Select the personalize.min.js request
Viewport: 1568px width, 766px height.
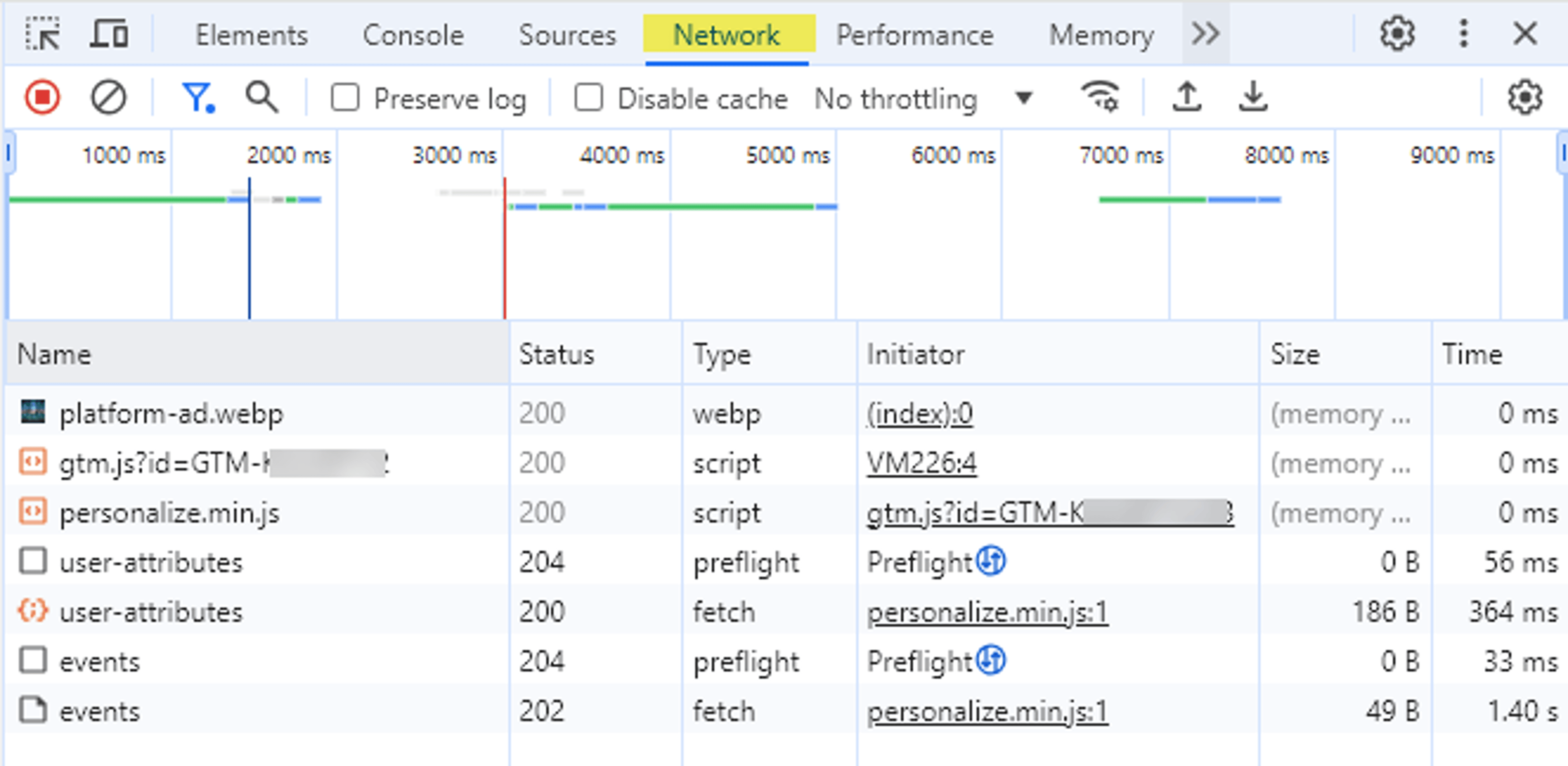[x=786, y=513]
